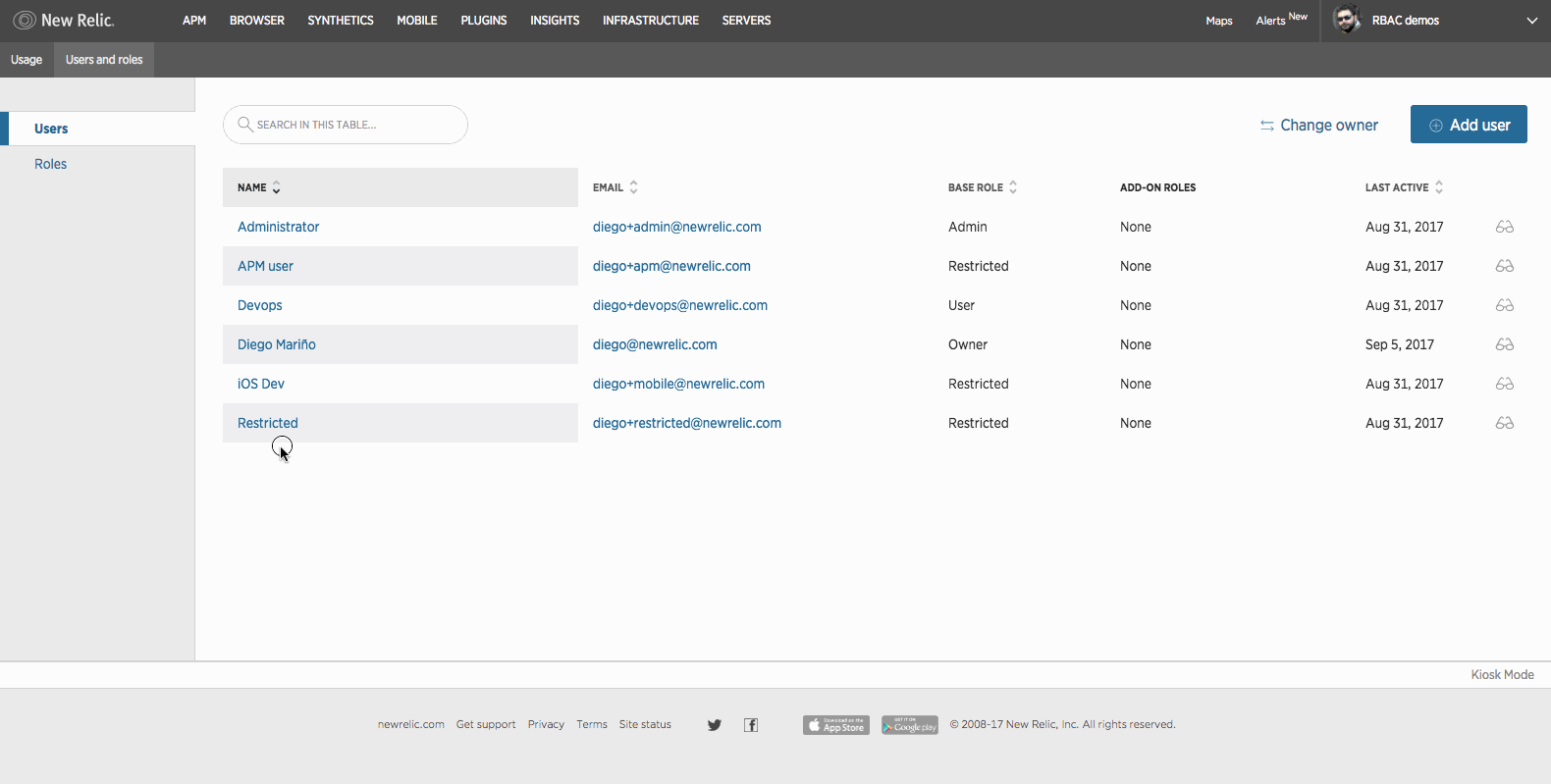Open the APM menu
The height and width of the screenshot is (784, 1551).
coord(194,20)
